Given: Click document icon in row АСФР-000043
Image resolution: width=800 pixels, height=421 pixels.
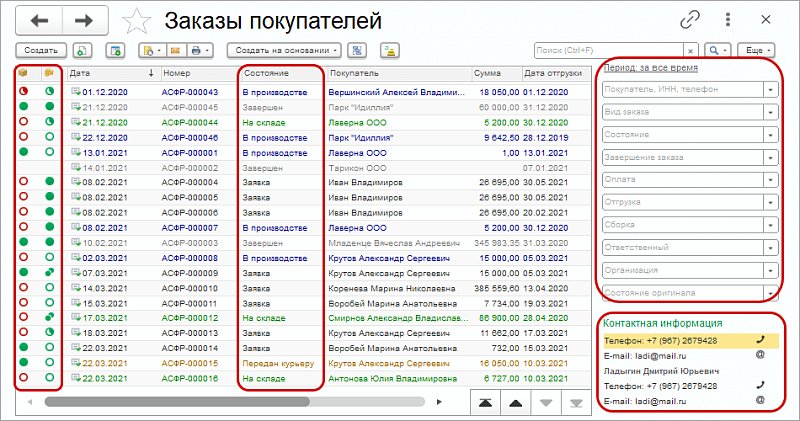Looking at the screenshot, I should [x=75, y=92].
